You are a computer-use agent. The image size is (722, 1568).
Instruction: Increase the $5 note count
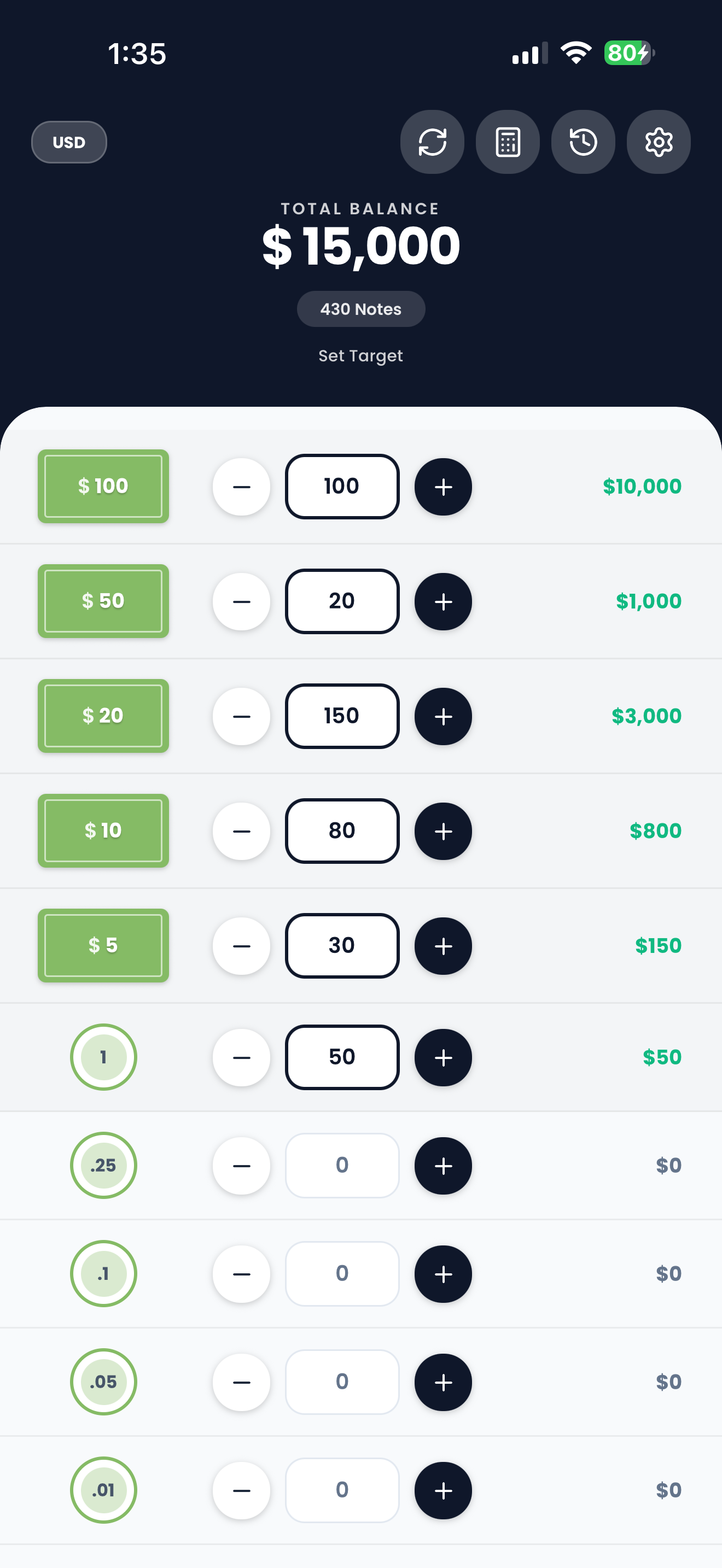pos(443,946)
